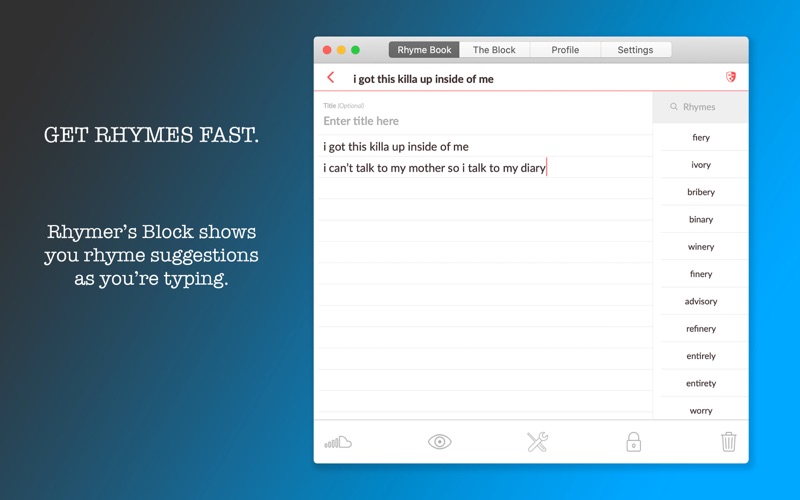Maximize the window with the green button
Viewport: 800px width, 500px height.
(356, 49)
